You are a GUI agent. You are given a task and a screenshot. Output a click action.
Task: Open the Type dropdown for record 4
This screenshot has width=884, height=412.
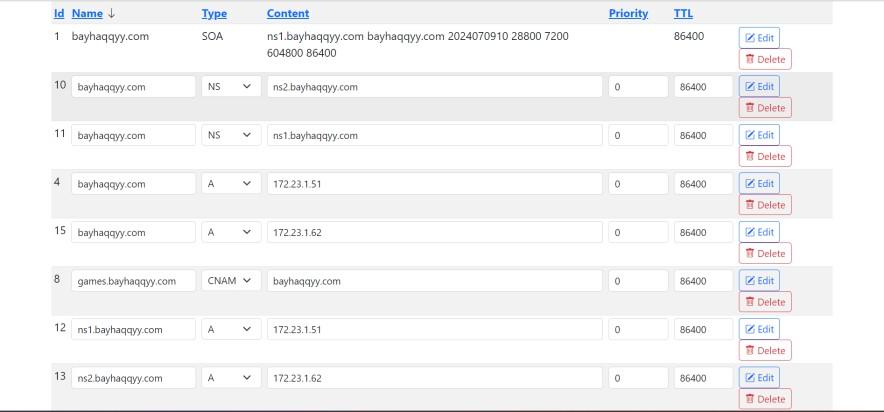pos(231,184)
